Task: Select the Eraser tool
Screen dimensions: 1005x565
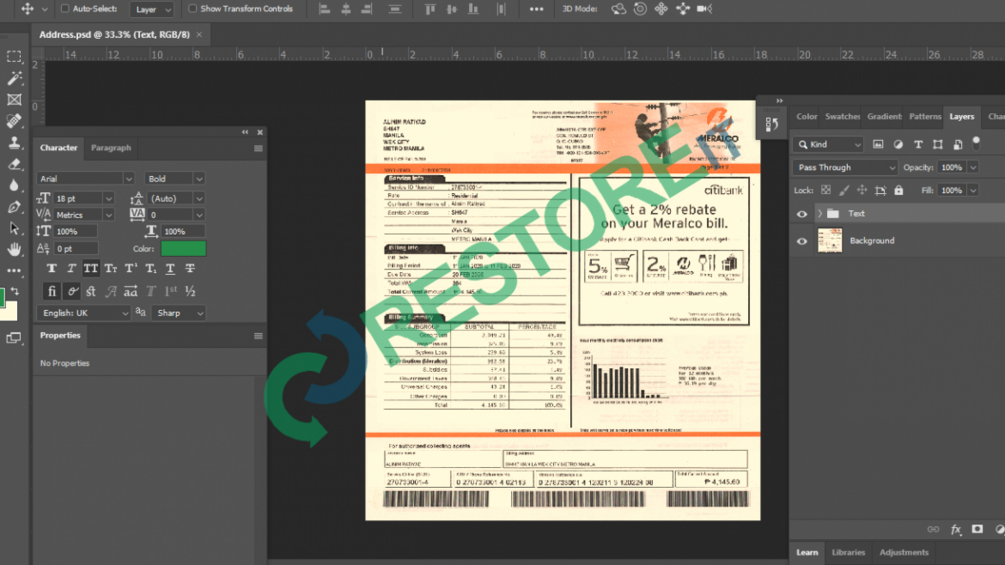Action: 13,164
